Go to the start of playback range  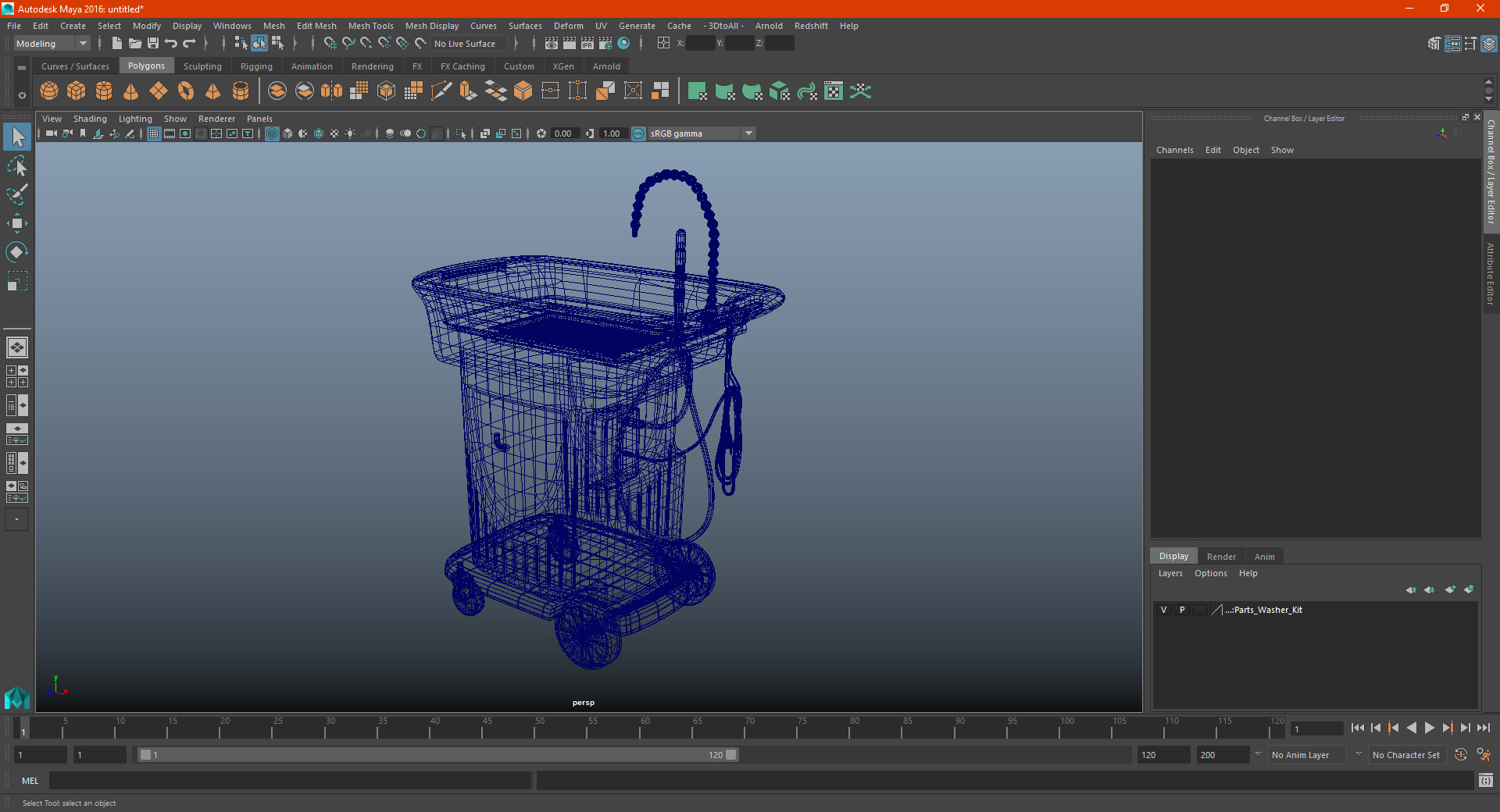coord(1357,728)
